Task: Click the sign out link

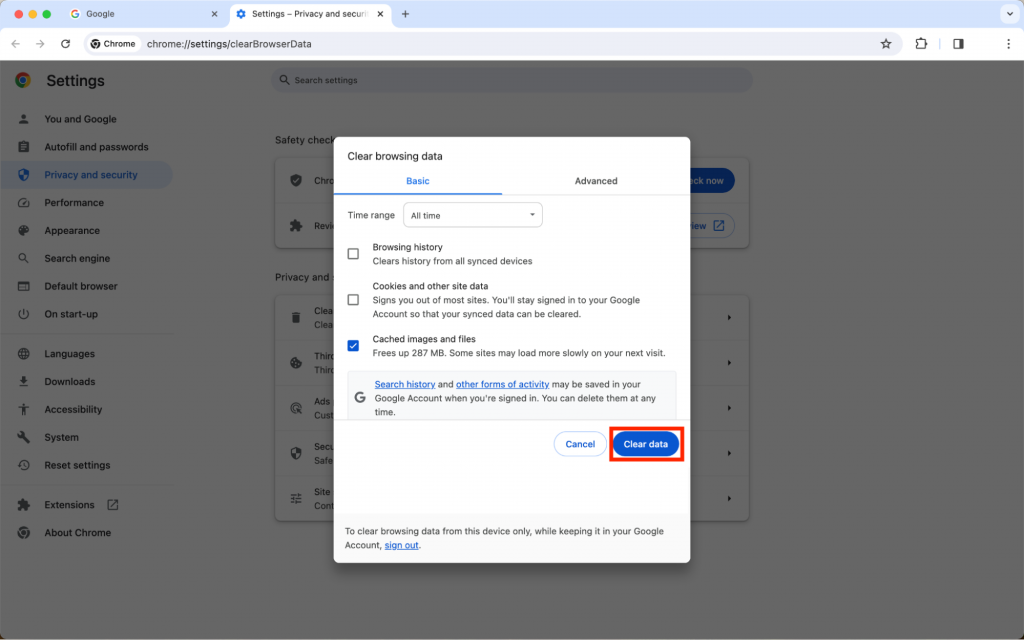Action: pyautogui.click(x=401, y=545)
